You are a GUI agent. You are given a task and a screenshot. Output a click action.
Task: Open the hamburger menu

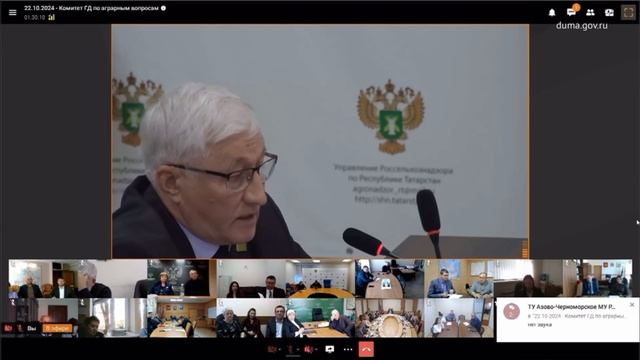pos(13,13)
